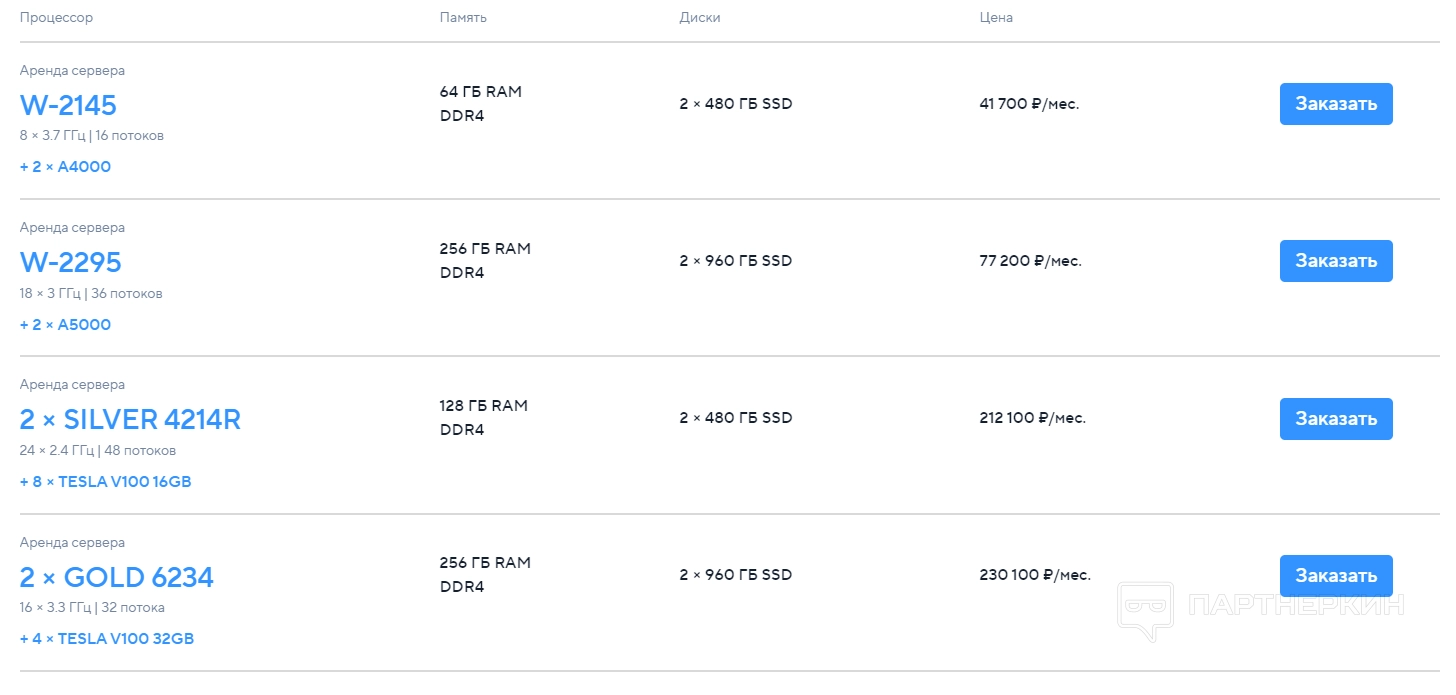Screen dimensions: 1456x695
Task: Select the 2 × SILVER 4214R title
Action: pos(130,420)
